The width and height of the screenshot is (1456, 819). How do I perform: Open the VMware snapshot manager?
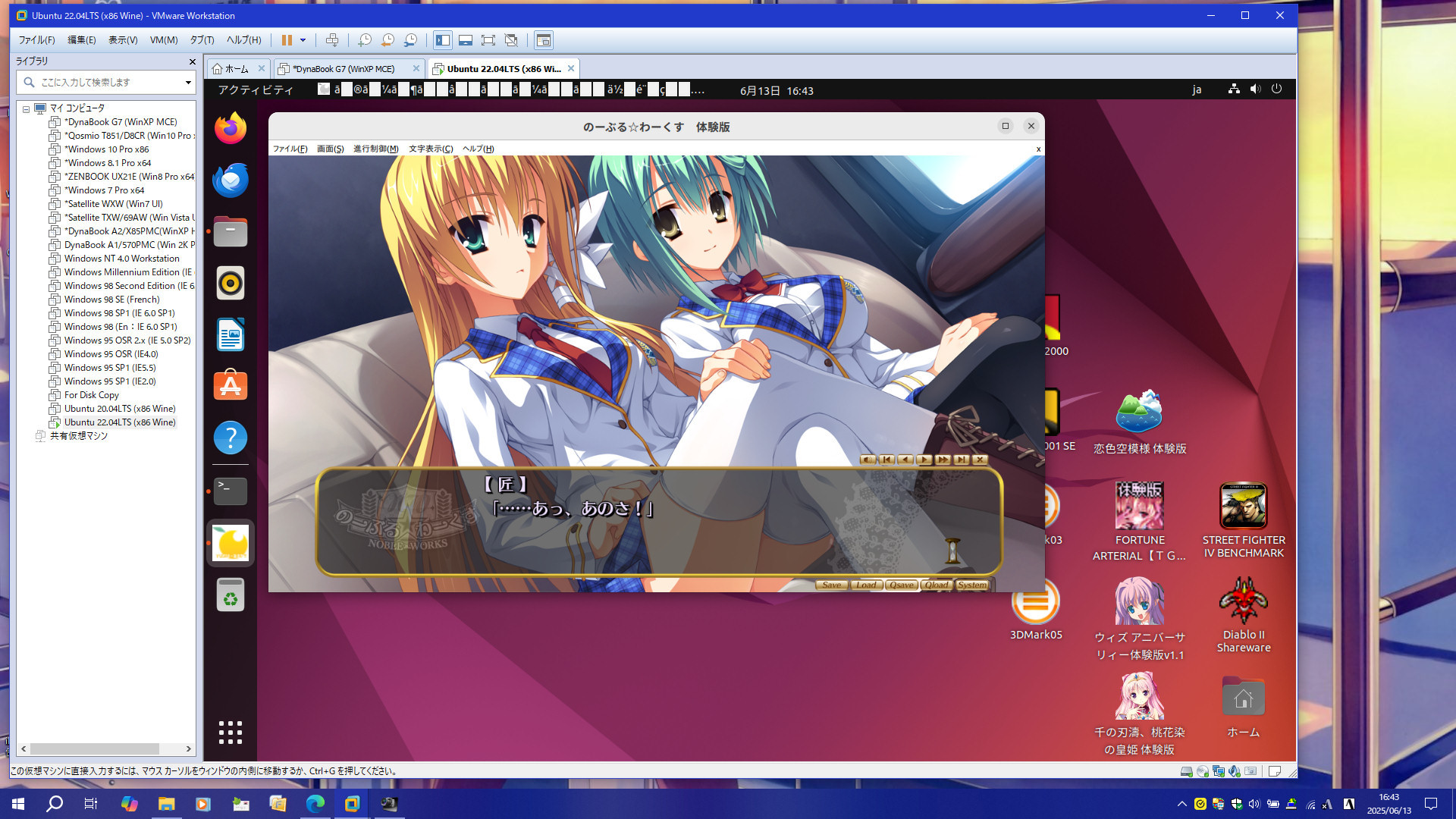coord(410,40)
